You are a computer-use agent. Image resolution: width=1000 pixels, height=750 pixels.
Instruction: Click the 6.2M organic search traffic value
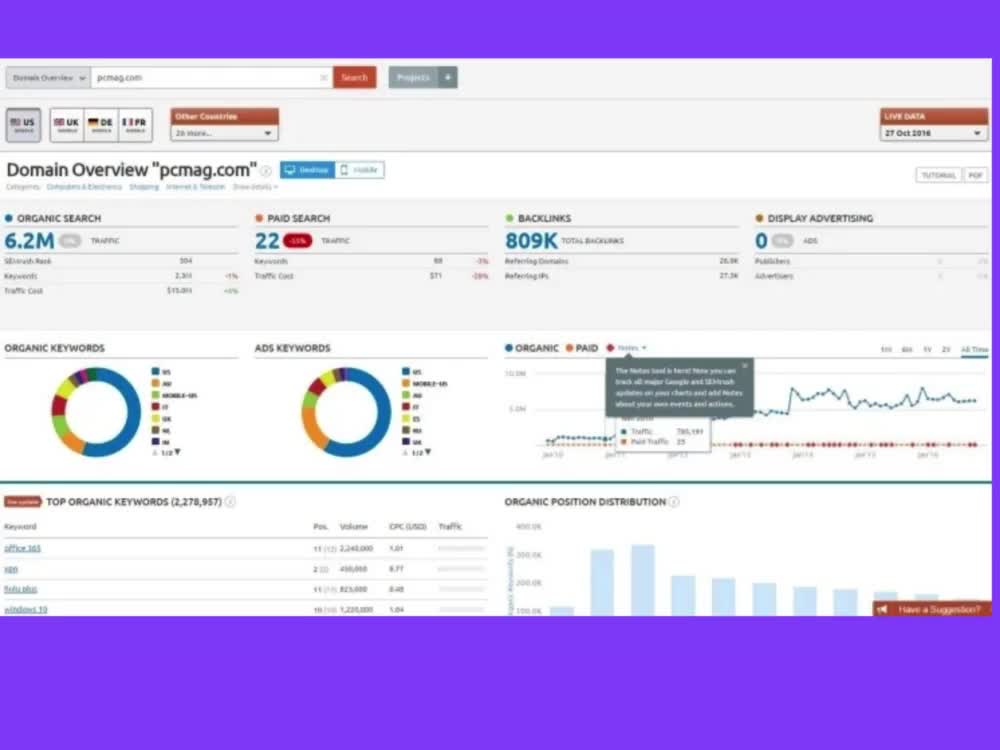point(29,241)
